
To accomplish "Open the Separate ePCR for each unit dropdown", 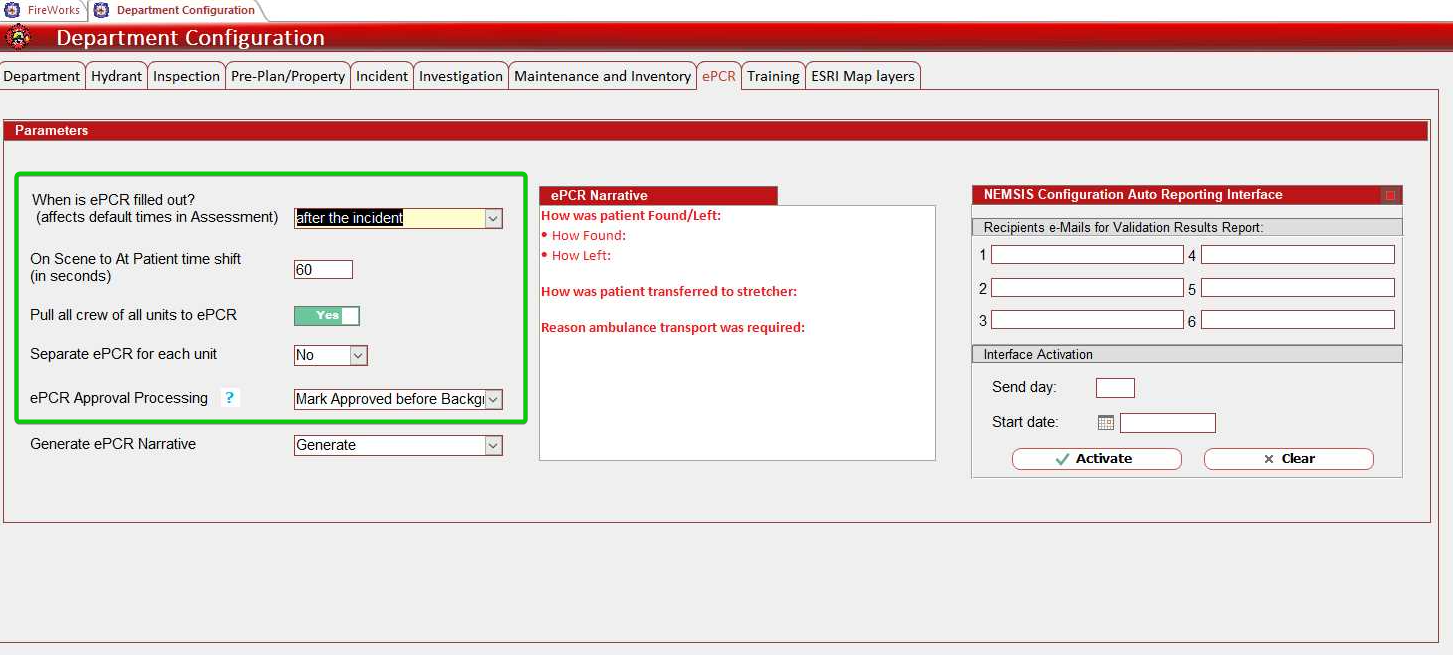I will tap(359, 354).
